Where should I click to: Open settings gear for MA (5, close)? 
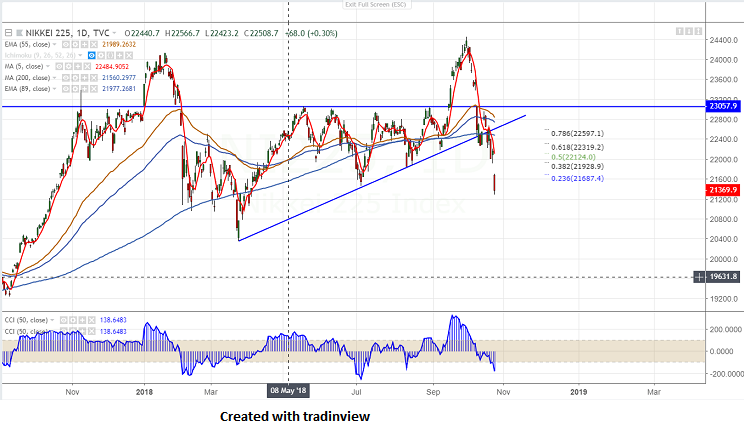click(69, 66)
